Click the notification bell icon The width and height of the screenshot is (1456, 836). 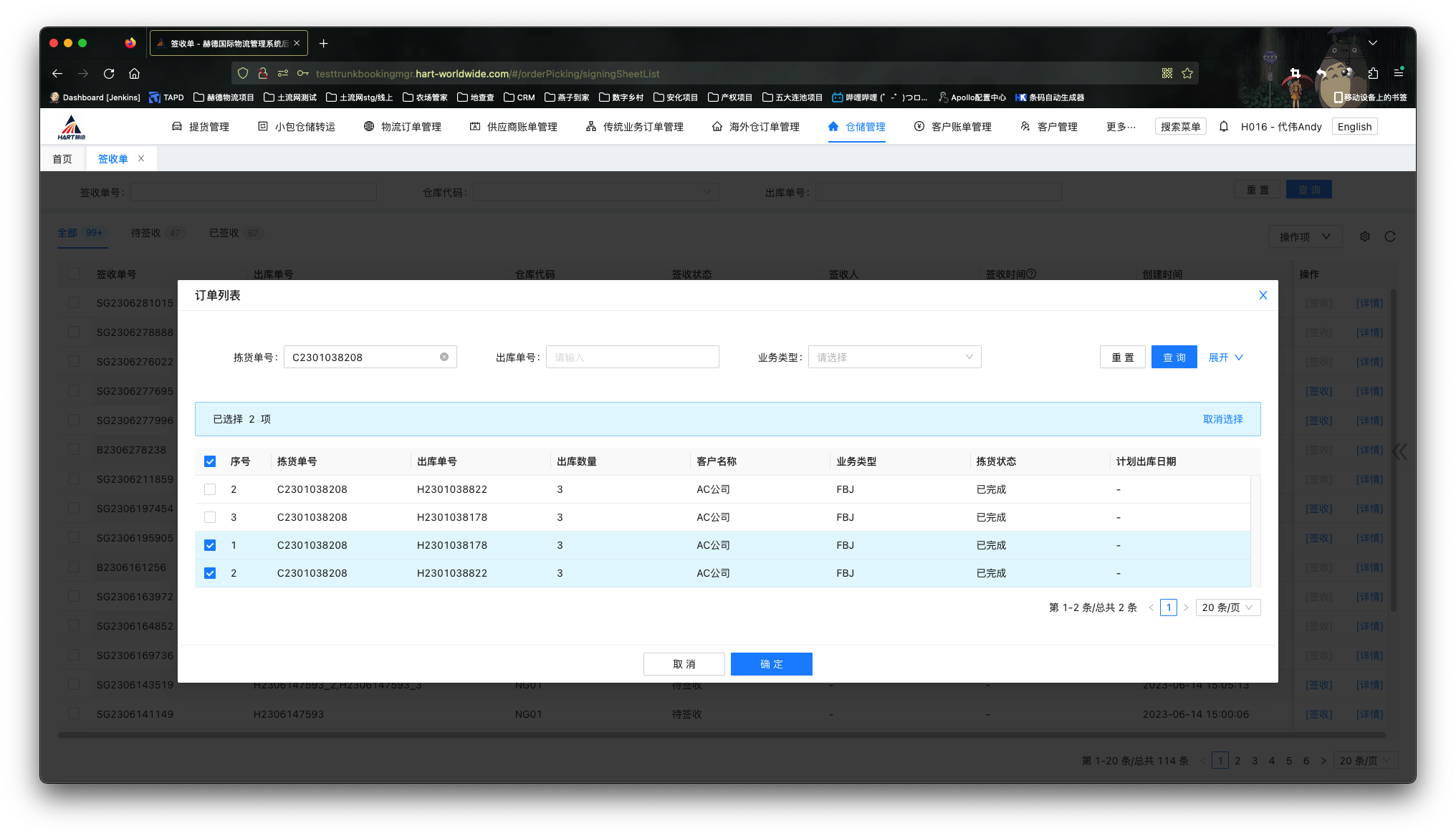click(x=1224, y=127)
